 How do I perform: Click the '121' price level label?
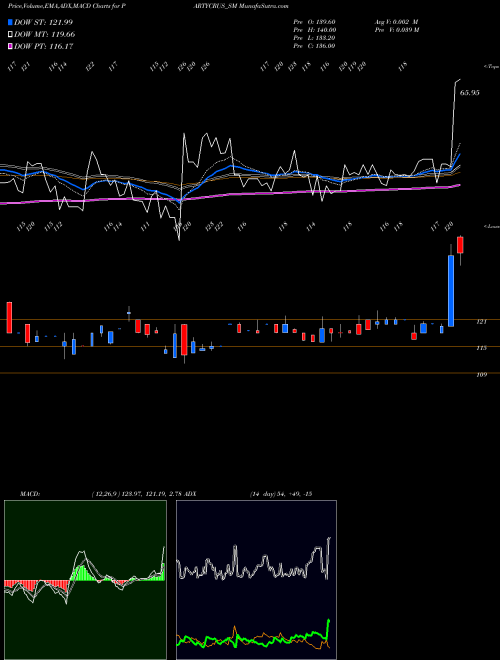pos(481,322)
